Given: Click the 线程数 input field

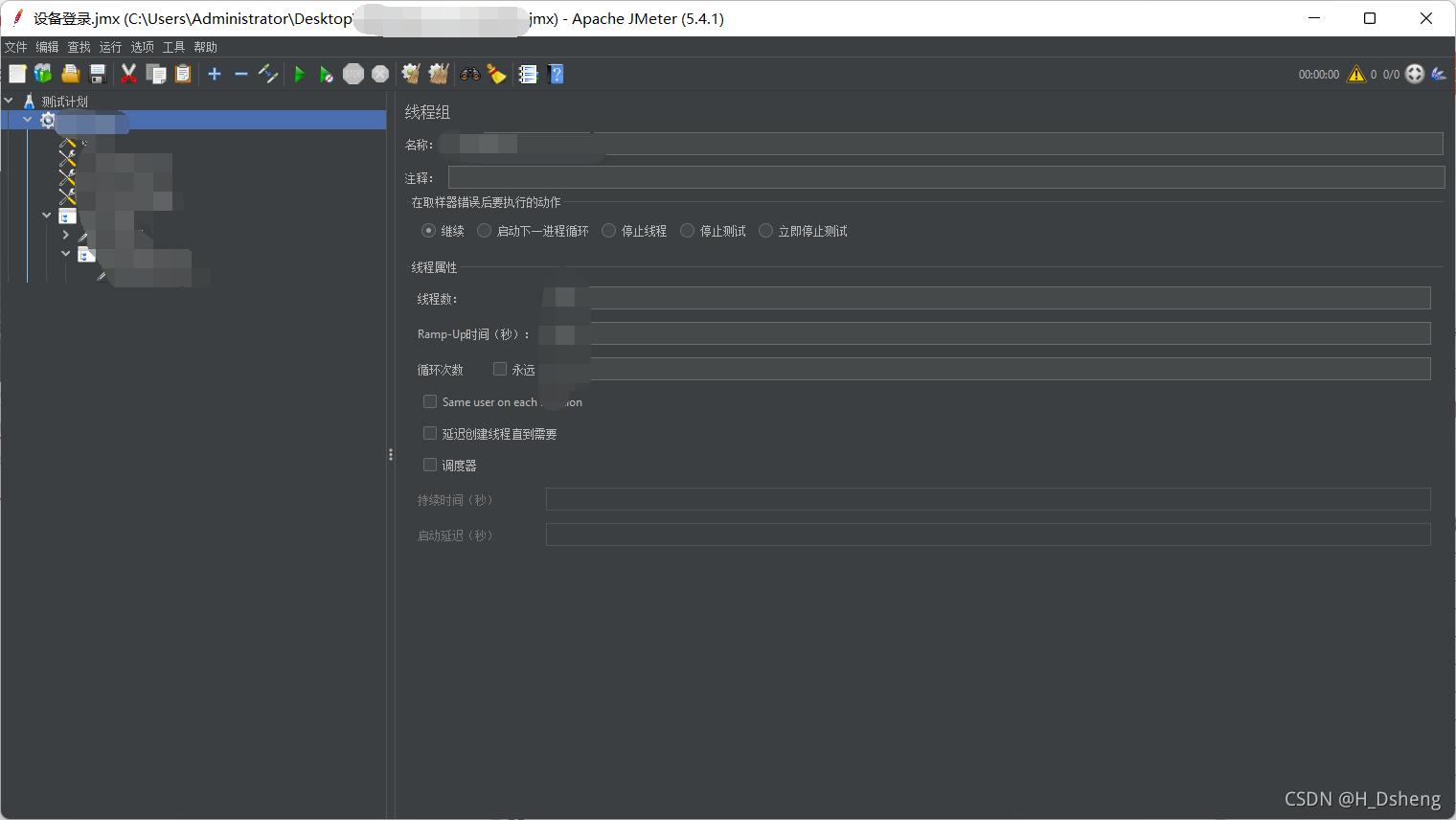Looking at the screenshot, I should [989, 298].
